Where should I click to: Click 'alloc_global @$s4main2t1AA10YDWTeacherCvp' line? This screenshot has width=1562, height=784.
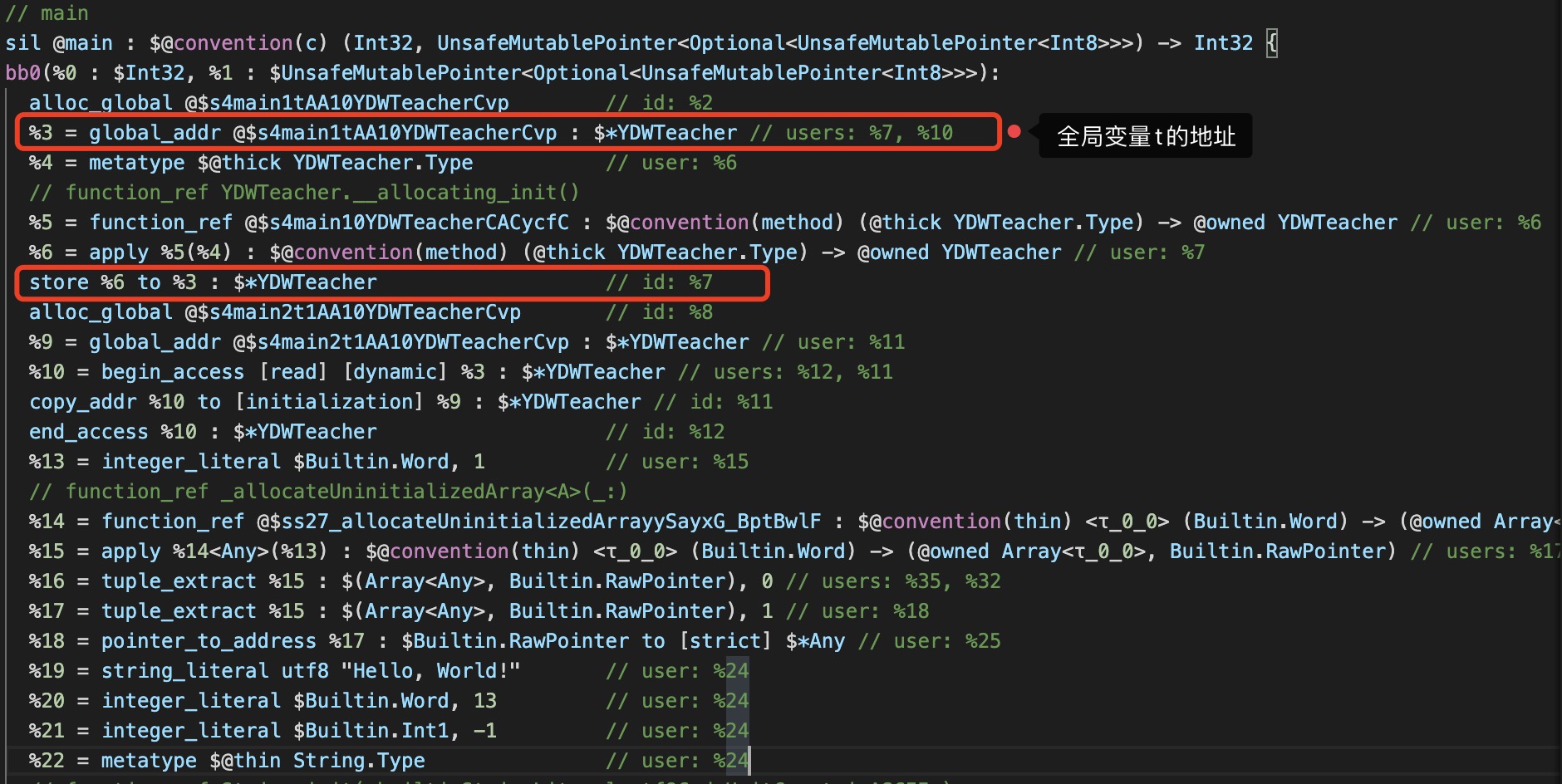point(371,312)
